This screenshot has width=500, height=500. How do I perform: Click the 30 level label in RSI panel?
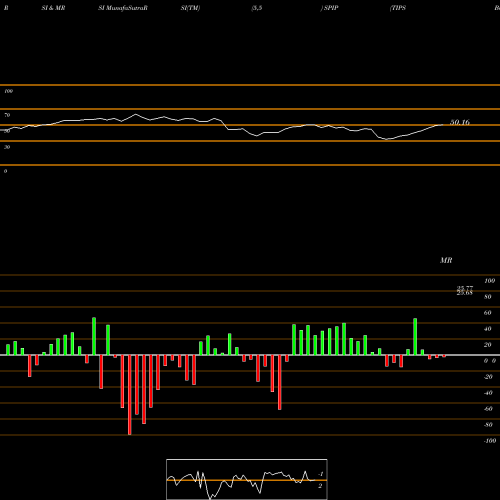tap(7, 147)
